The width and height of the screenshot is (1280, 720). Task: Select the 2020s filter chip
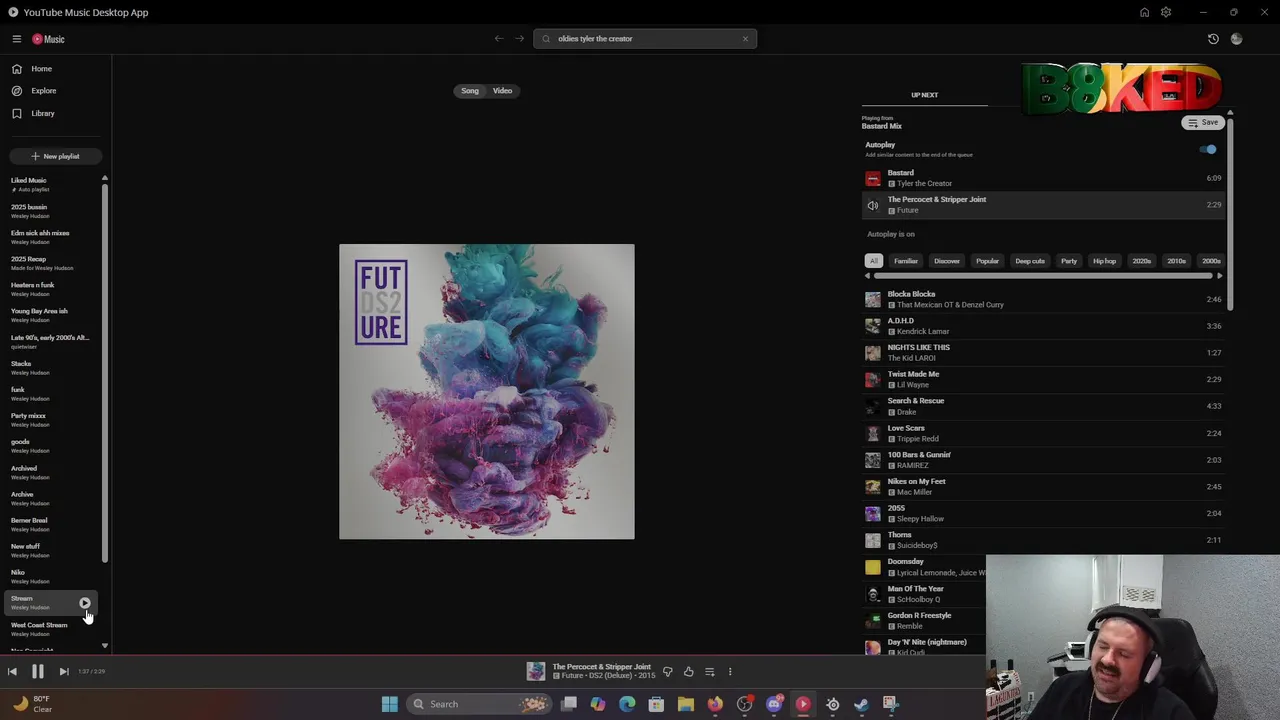pos(1142,261)
